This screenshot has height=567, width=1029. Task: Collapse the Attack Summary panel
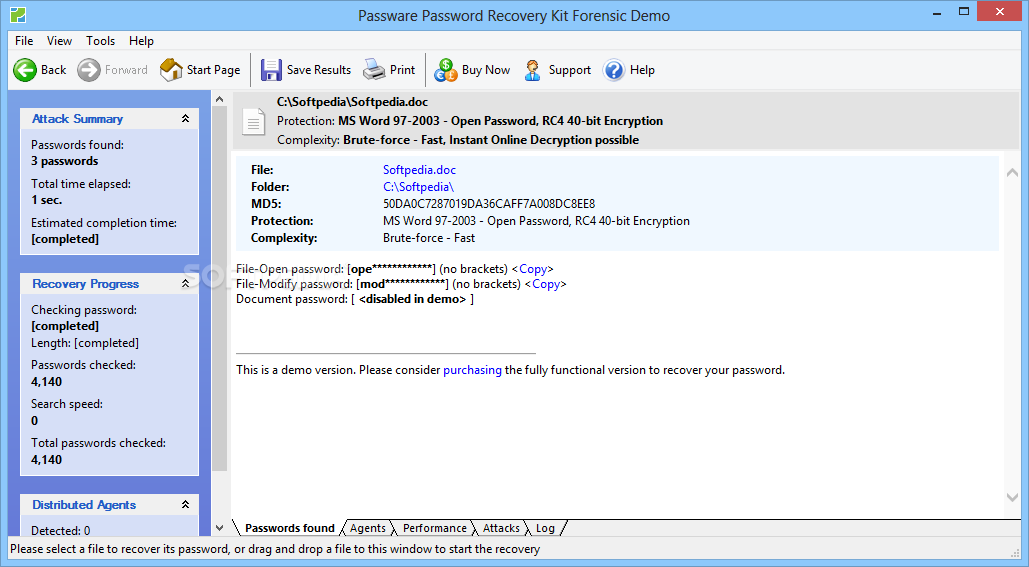pos(186,119)
